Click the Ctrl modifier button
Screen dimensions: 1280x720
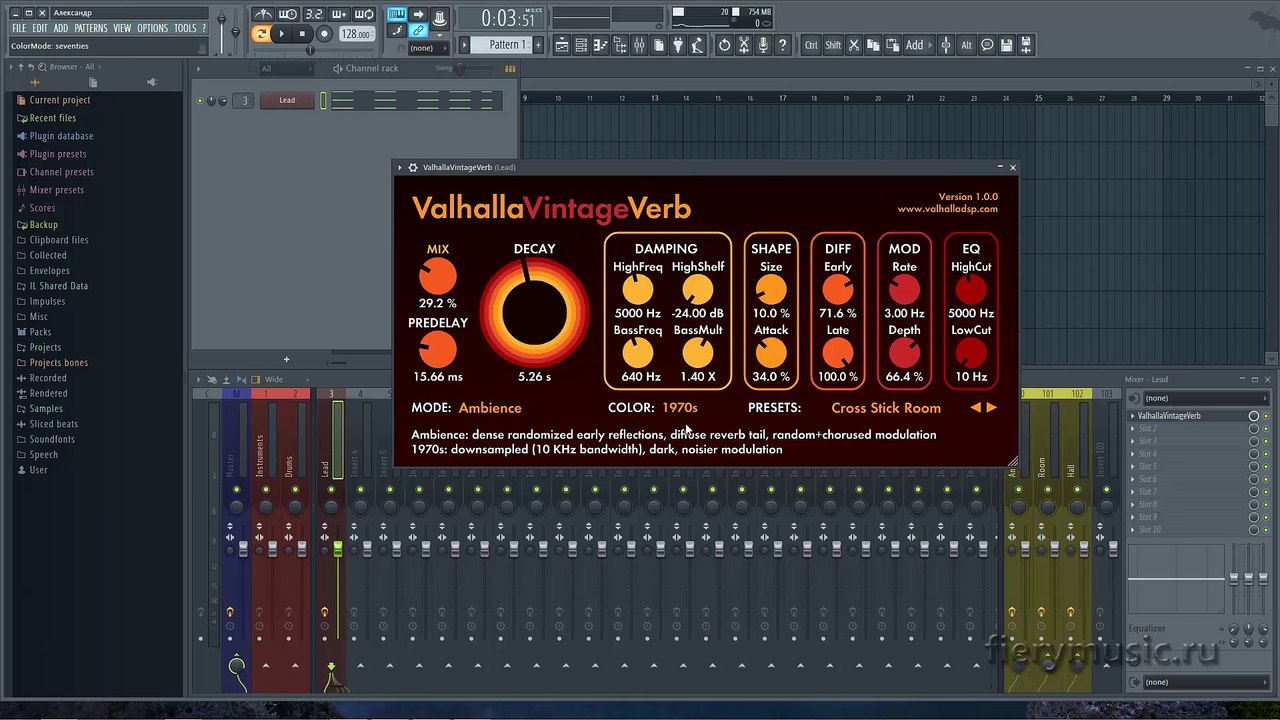[x=811, y=45]
